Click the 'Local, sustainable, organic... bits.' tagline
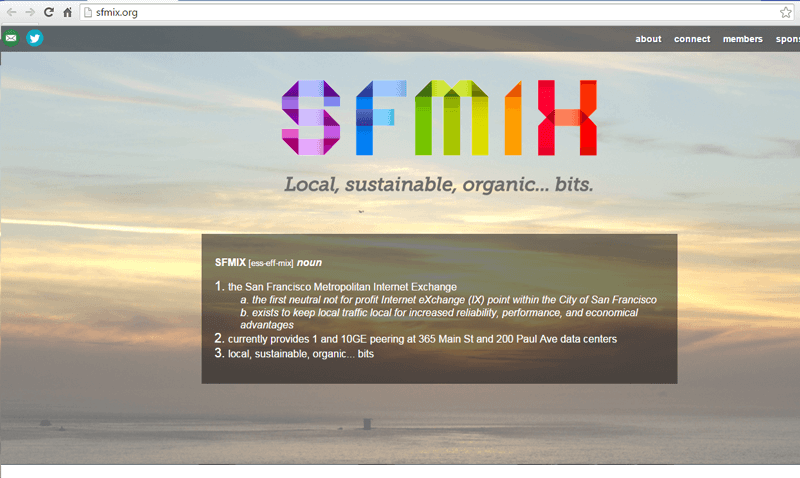 pos(439,184)
